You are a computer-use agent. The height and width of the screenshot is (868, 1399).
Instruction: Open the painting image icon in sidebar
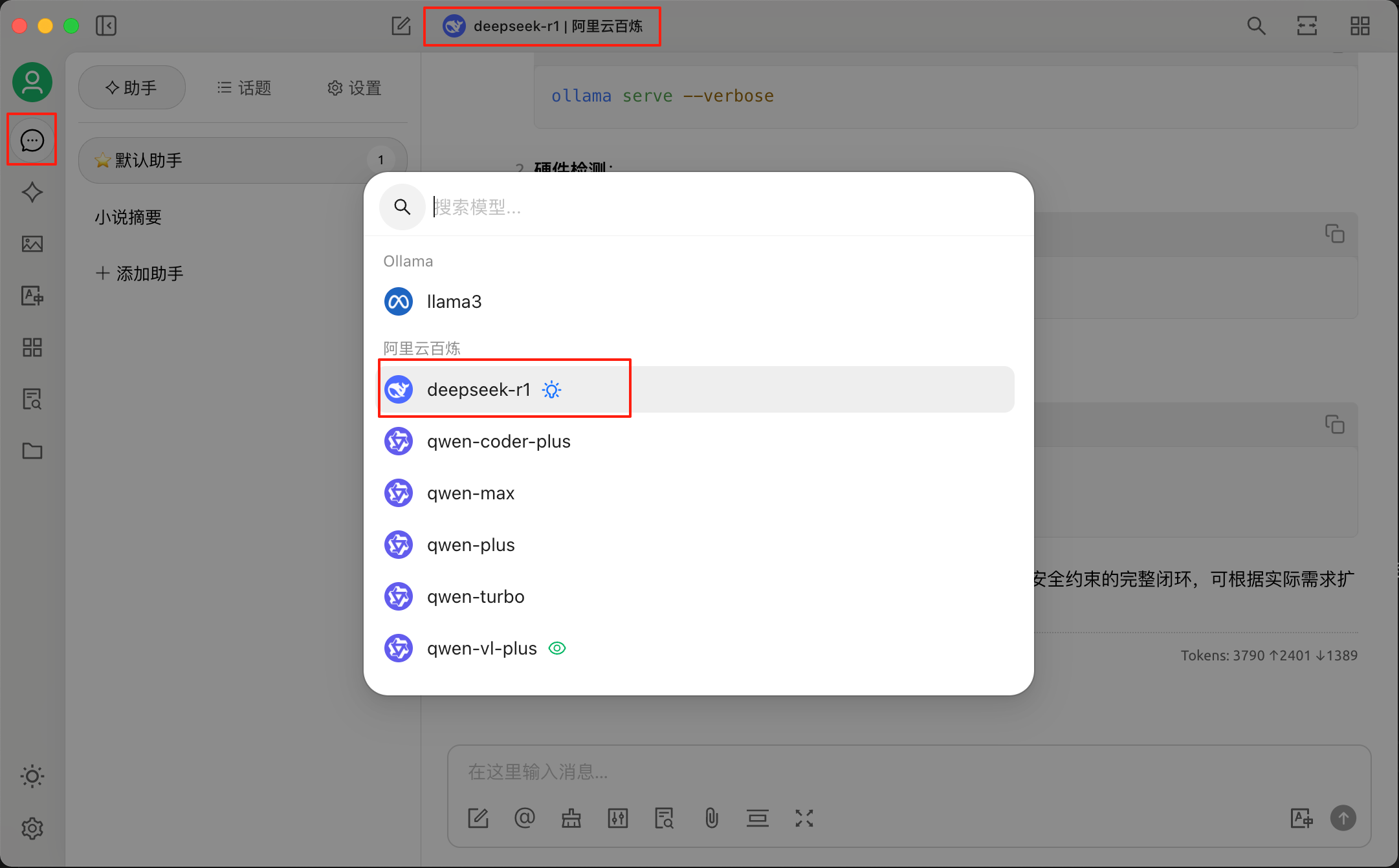pos(32,244)
